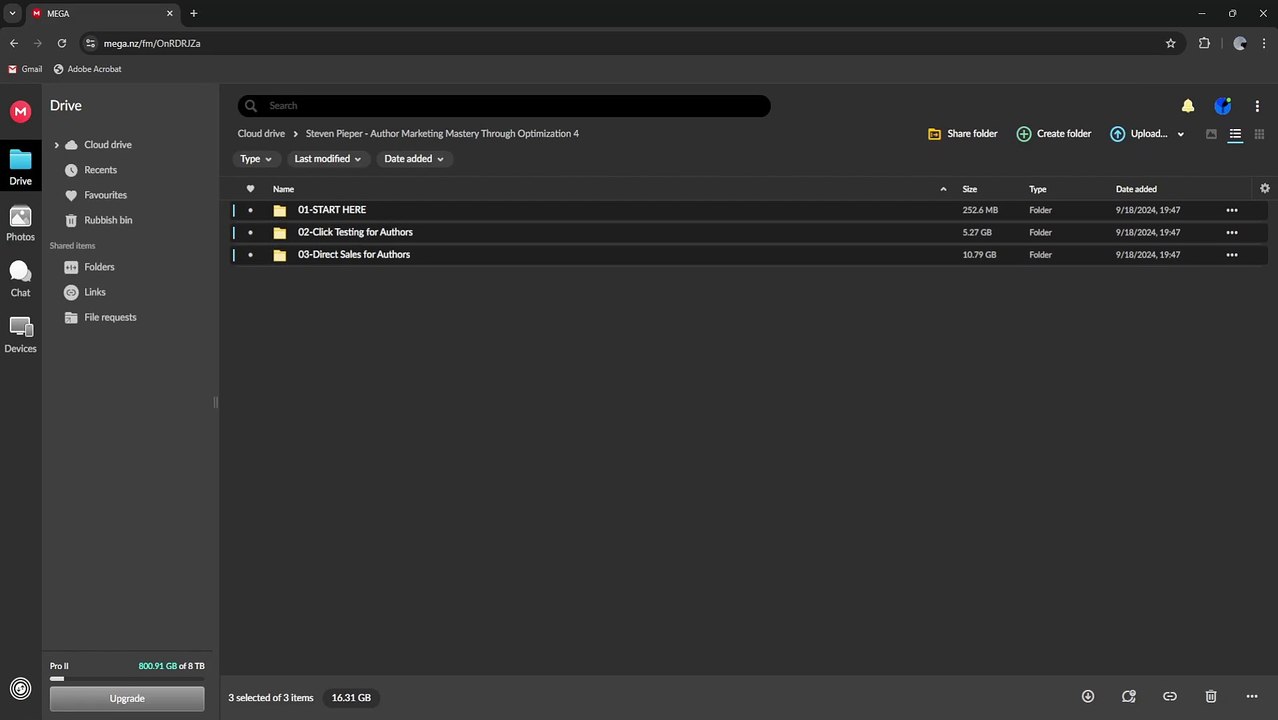Select the 03-Direct Sales for Authors folder
Viewport: 1278px width, 720px height.
[749, 255]
